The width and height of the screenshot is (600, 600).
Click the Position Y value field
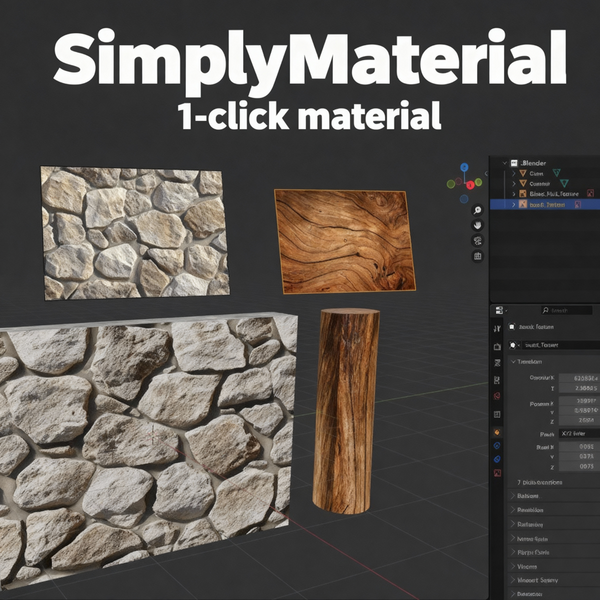579,411
